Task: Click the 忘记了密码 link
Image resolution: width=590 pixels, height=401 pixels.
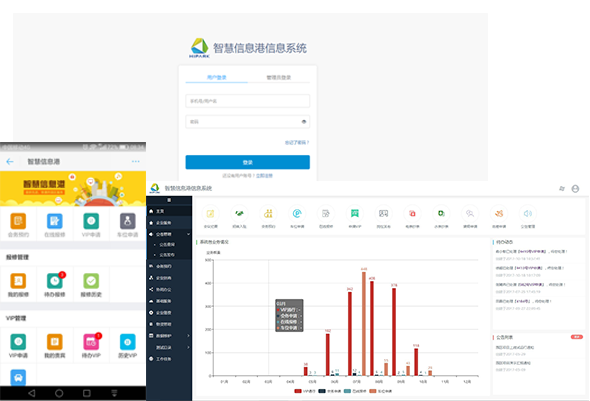Action: click(297, 143)
